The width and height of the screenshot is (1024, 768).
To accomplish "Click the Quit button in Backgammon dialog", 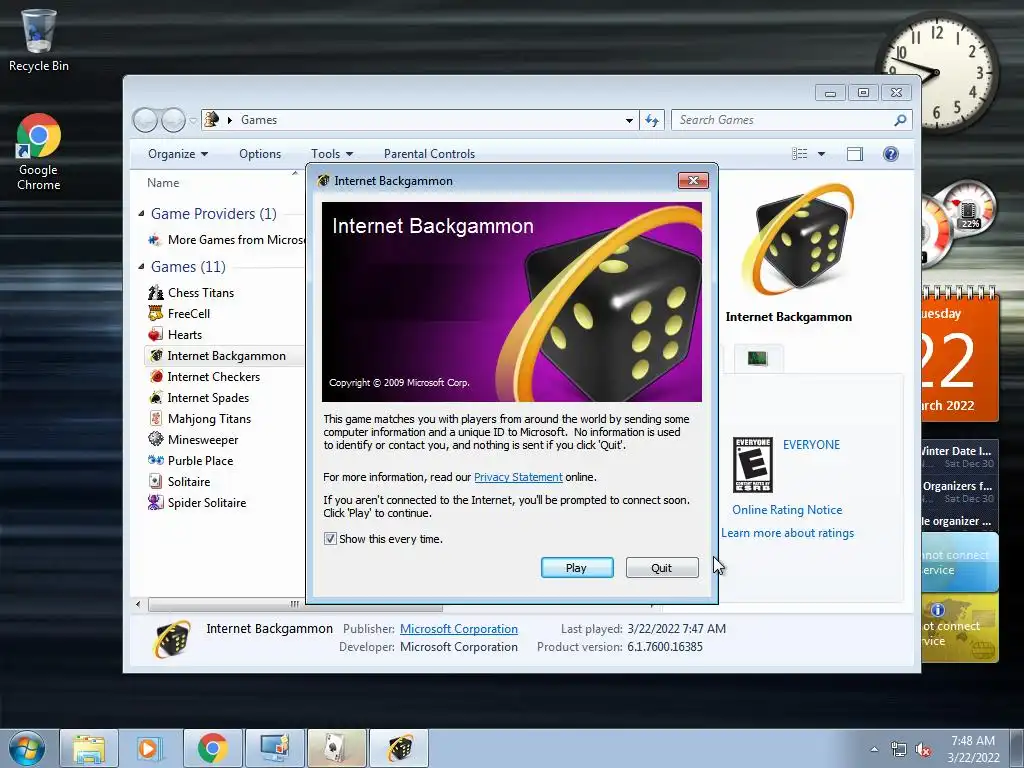I will coord(662,568).
